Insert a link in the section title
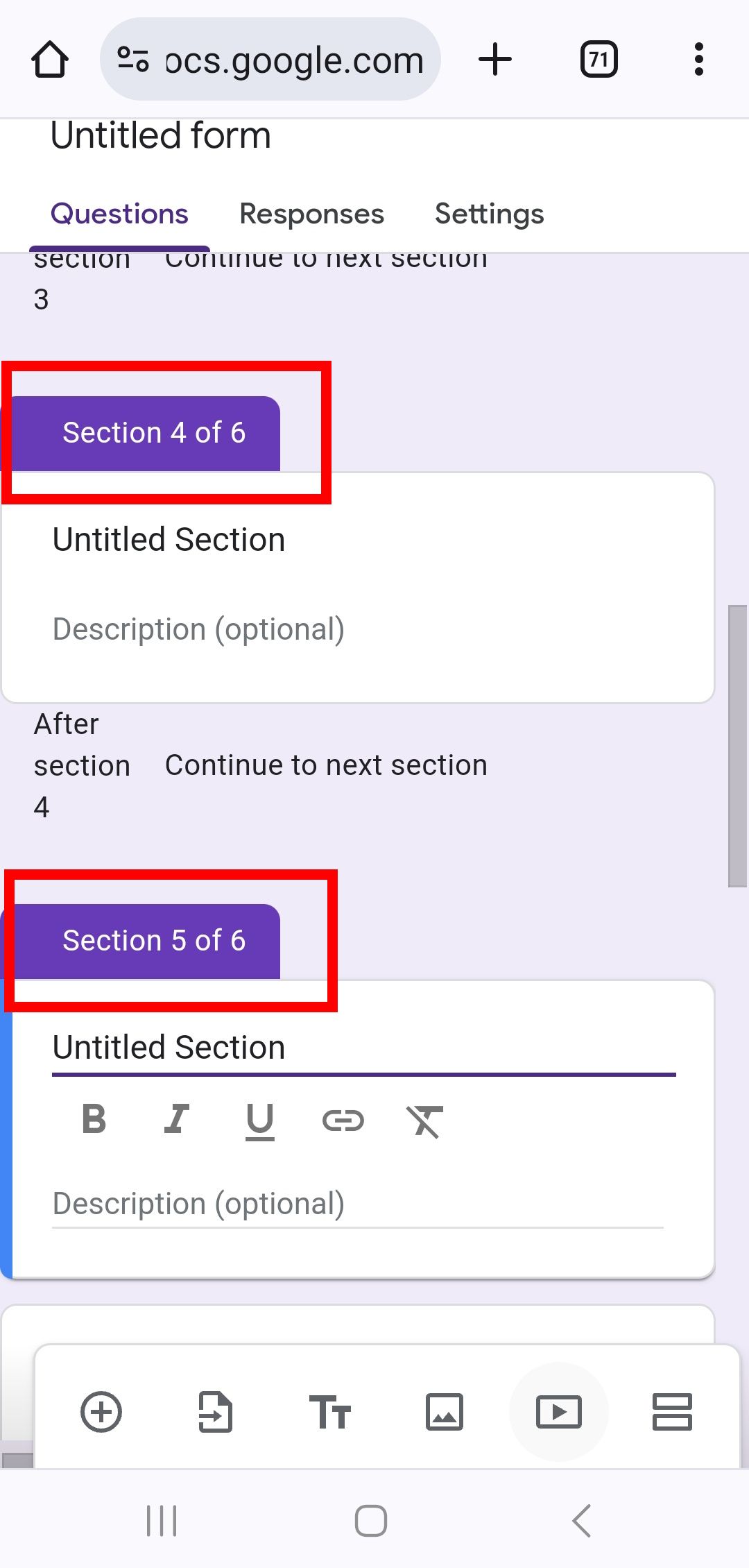The height and width of the screenshot is (1568, 749). (x=344, y=1118)
